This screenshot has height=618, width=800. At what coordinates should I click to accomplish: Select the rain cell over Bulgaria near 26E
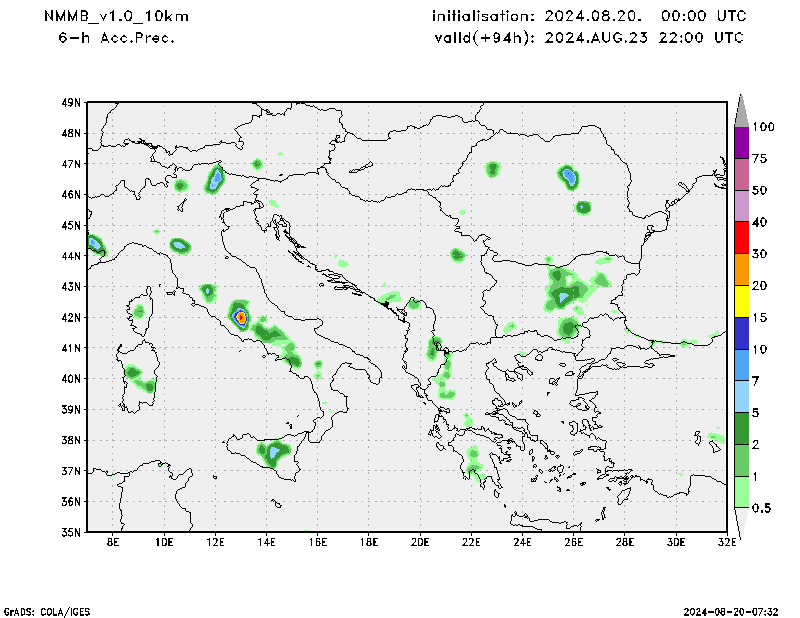[564, 296]
